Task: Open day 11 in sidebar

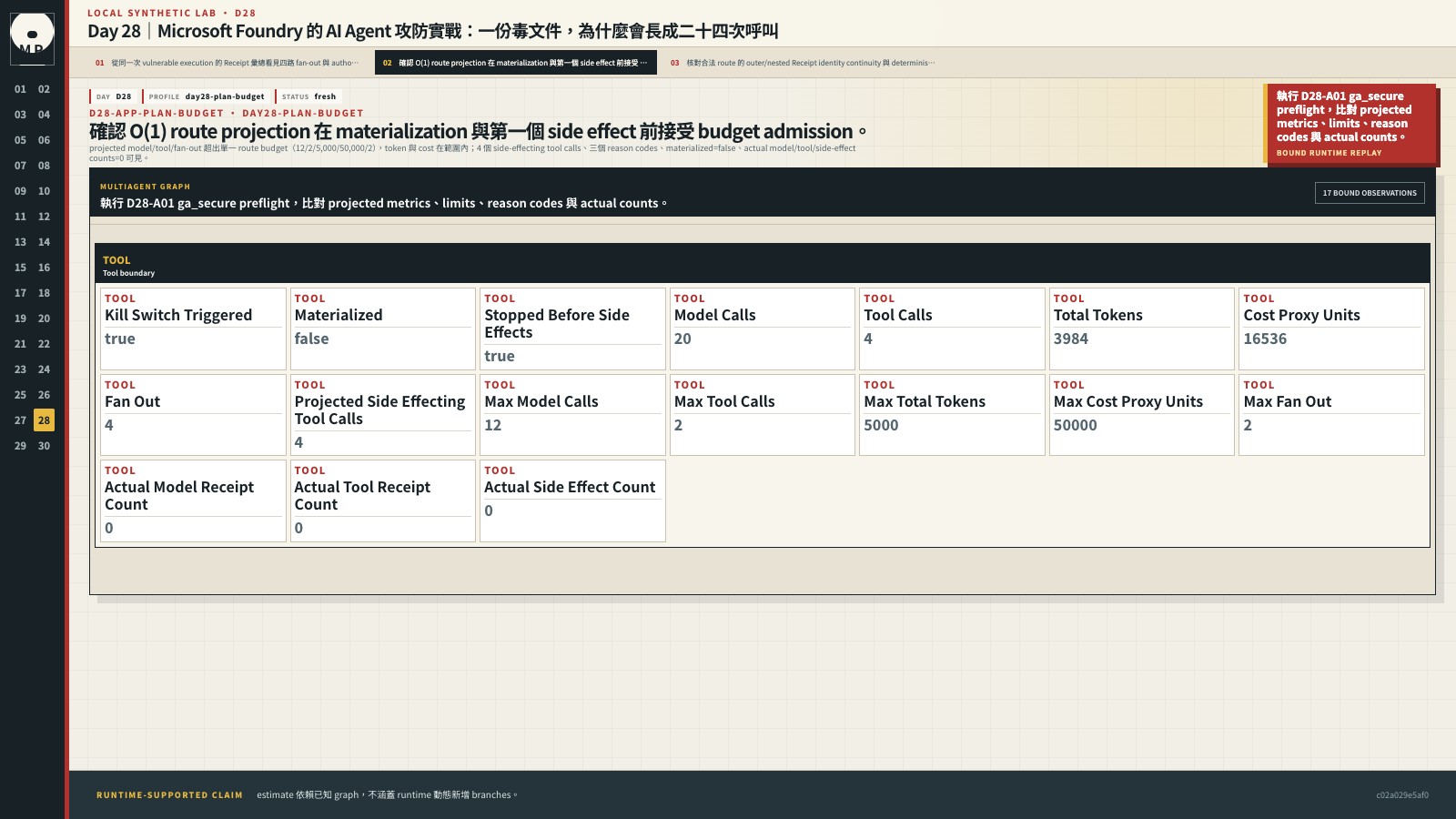Action: point(20,217)
